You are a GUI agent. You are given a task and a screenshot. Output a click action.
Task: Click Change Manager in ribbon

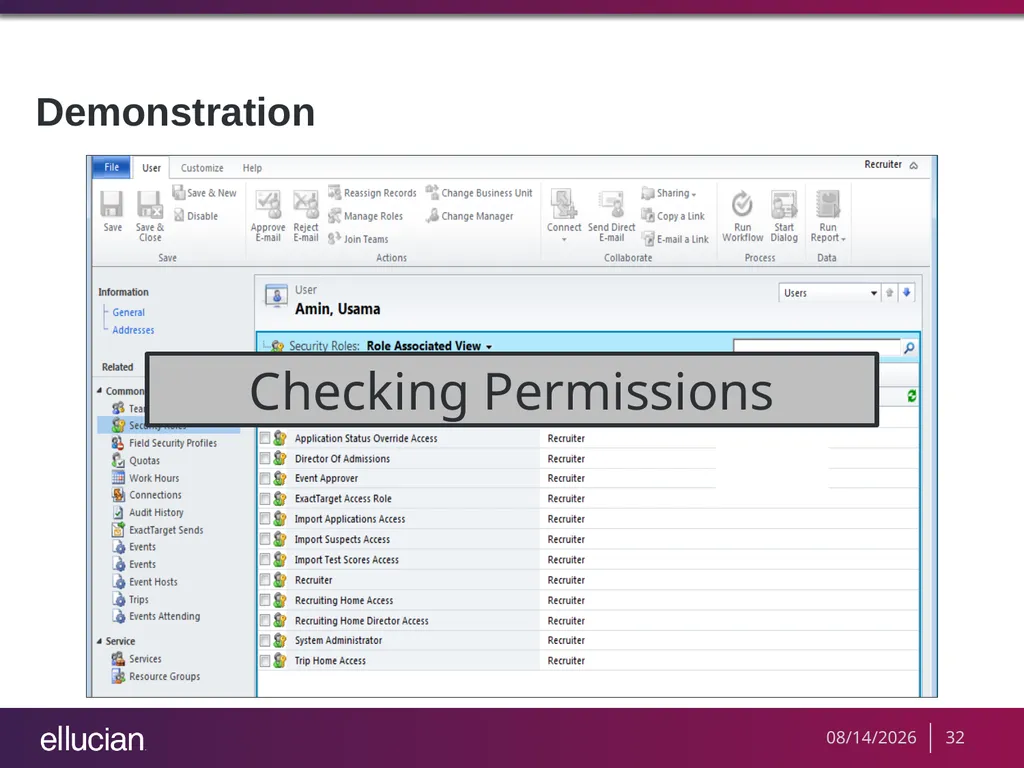pos(470,216)
